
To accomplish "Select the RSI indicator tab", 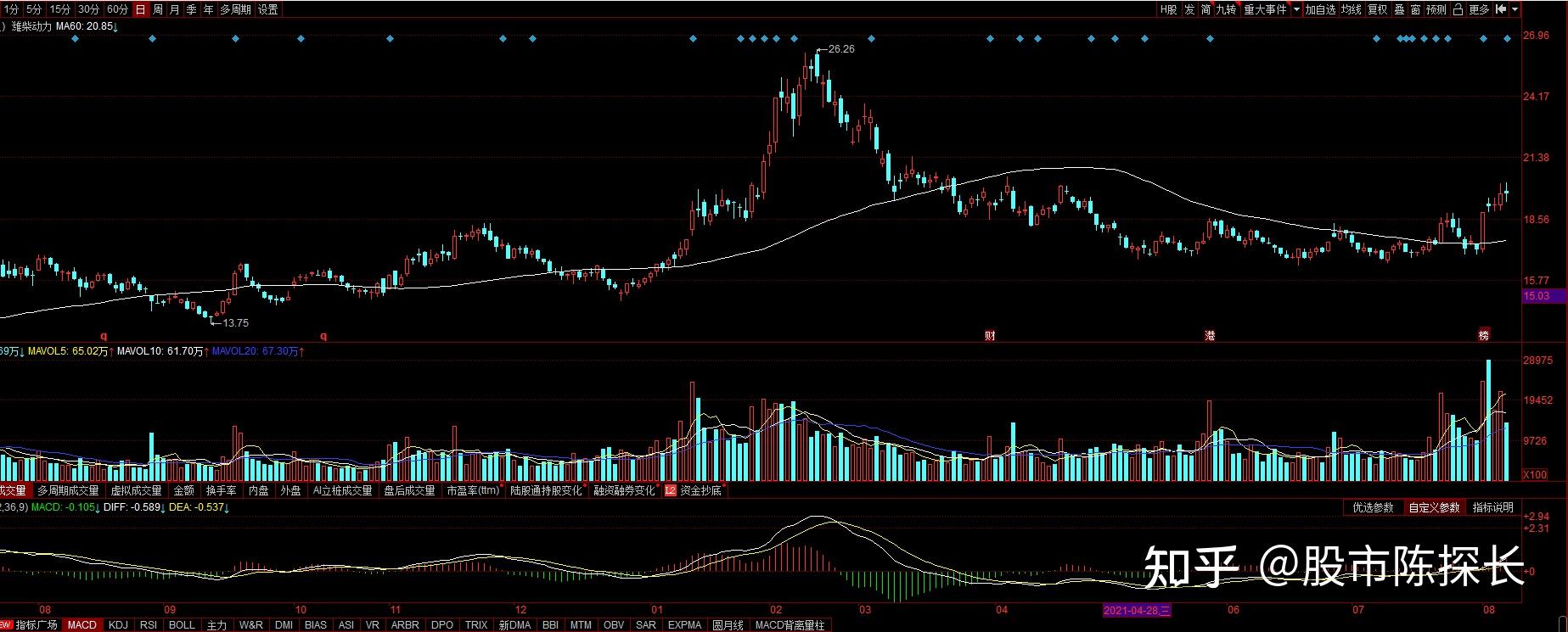I will click(x=149, y=625).
